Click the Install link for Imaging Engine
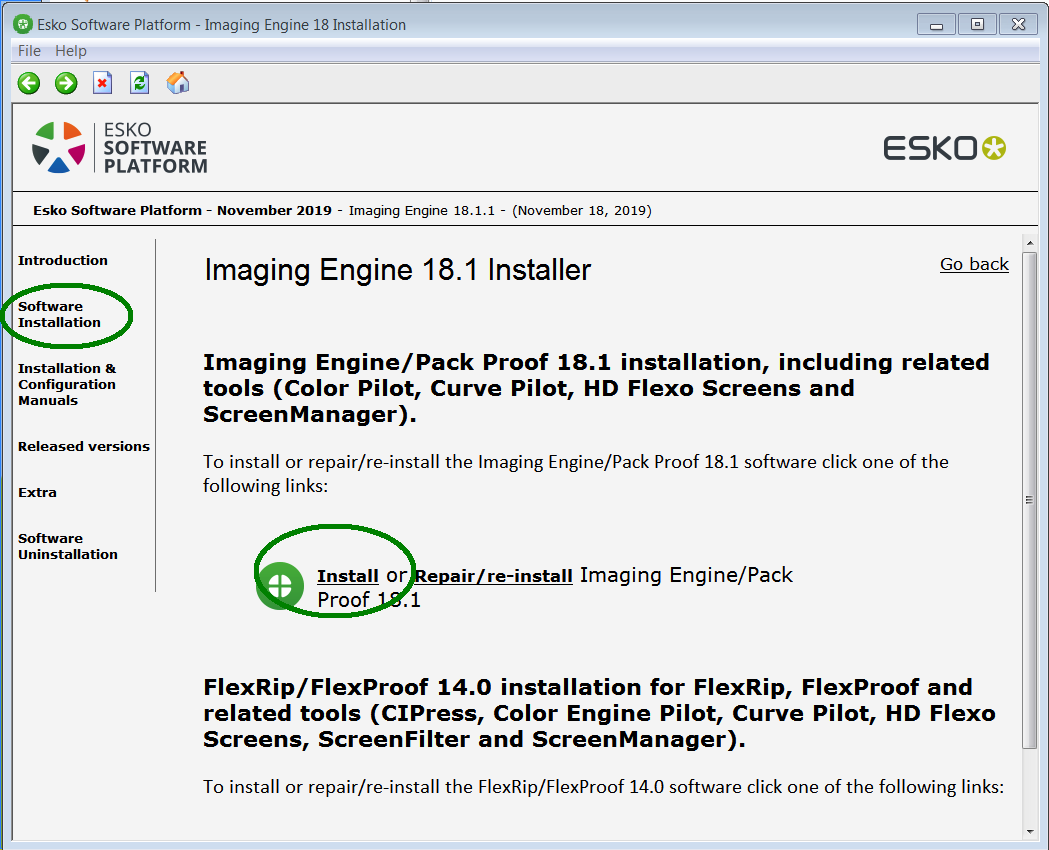The width and height of the screenshot is (1049, 850). 347,576
